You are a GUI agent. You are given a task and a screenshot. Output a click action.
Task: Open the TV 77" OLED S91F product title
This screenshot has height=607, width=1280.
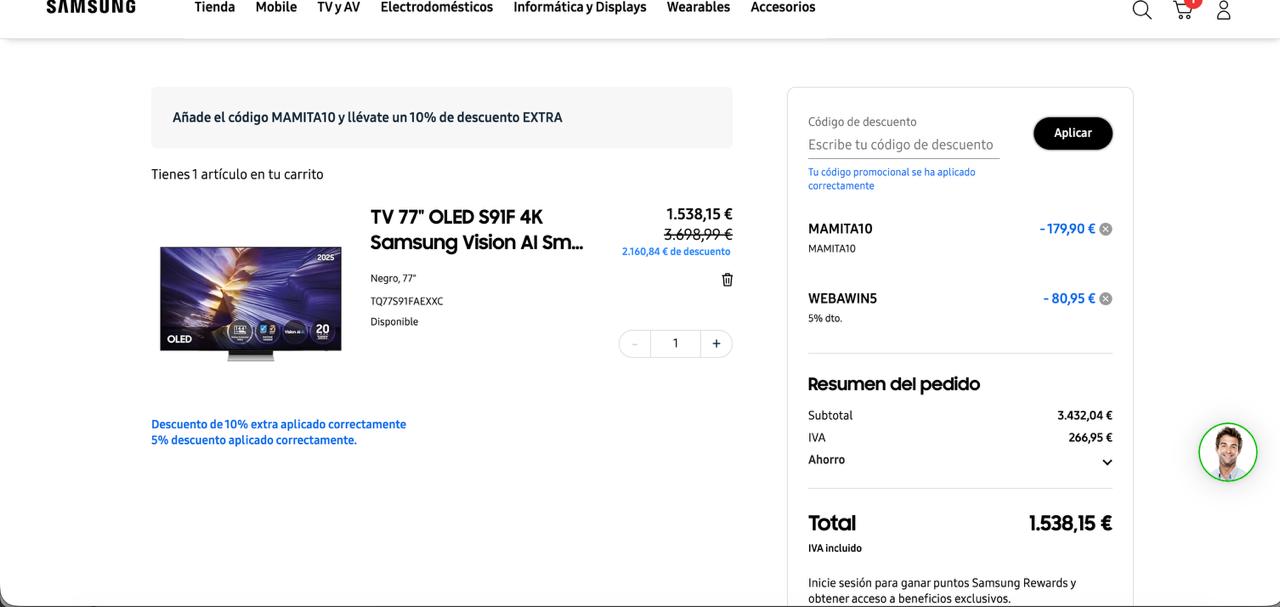(x=476, y=230)
